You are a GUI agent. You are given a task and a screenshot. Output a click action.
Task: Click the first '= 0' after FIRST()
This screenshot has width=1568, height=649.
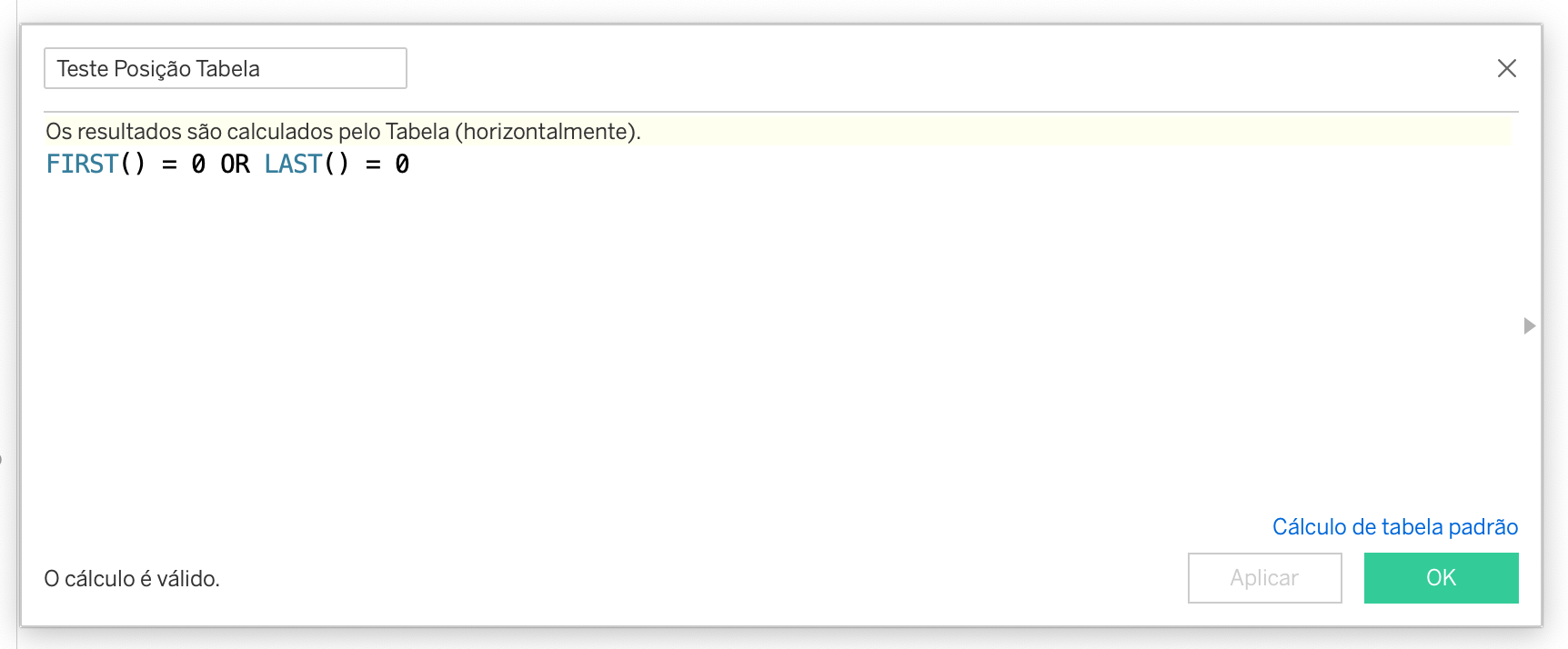(182, 164)
